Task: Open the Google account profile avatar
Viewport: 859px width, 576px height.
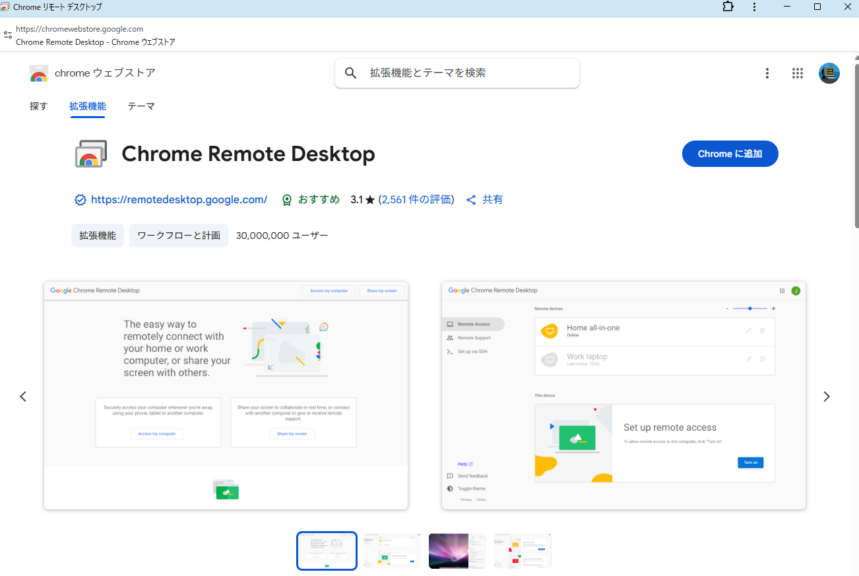Action: (x=829, y=73)
